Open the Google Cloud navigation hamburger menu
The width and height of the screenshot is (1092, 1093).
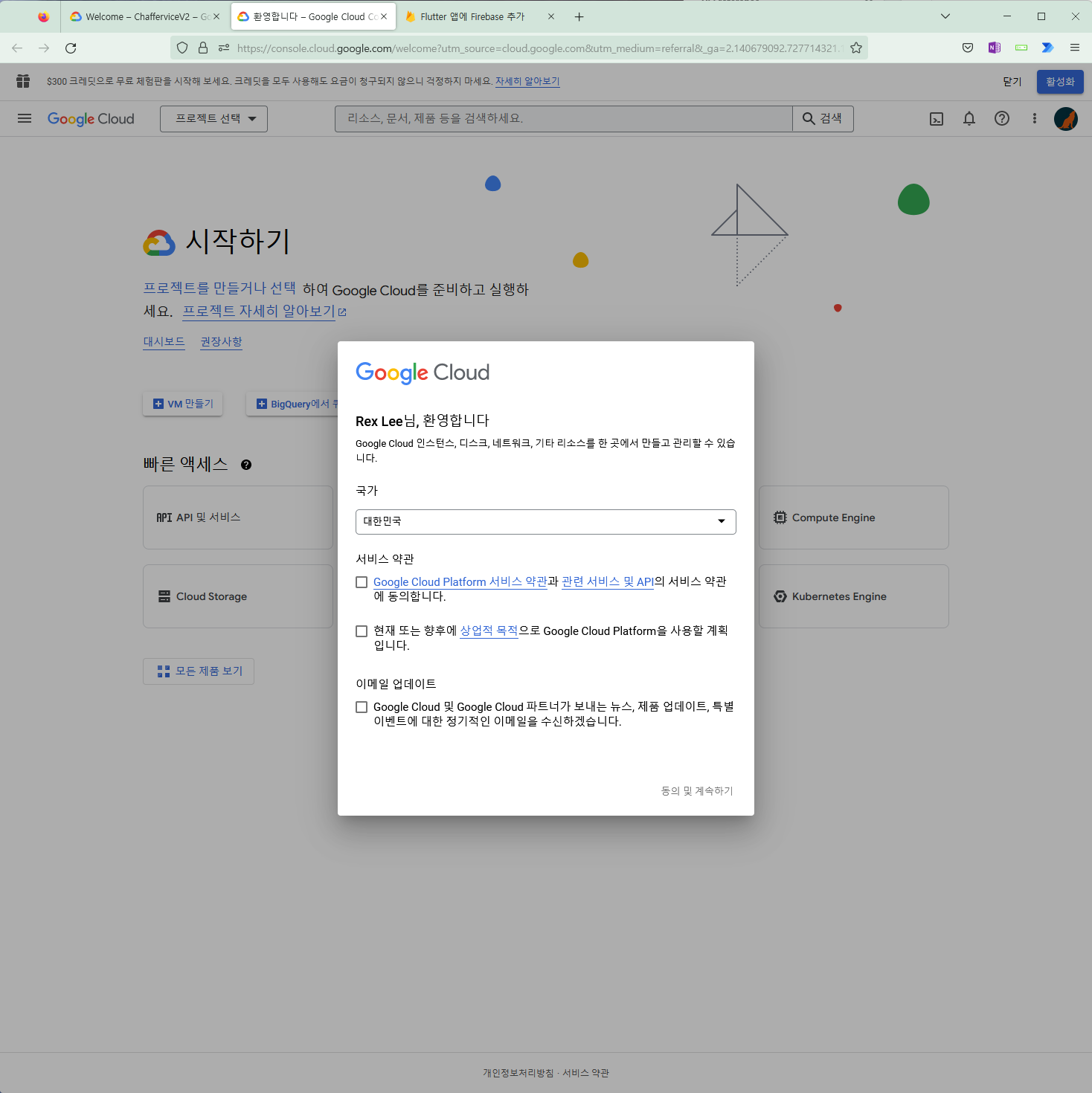(x=25, y=118)
